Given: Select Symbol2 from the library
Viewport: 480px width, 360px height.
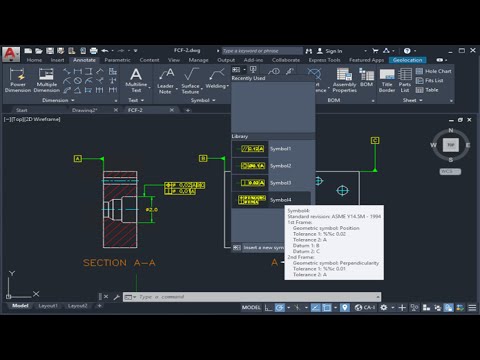Looking at the screenshot, I should (273, 166).
